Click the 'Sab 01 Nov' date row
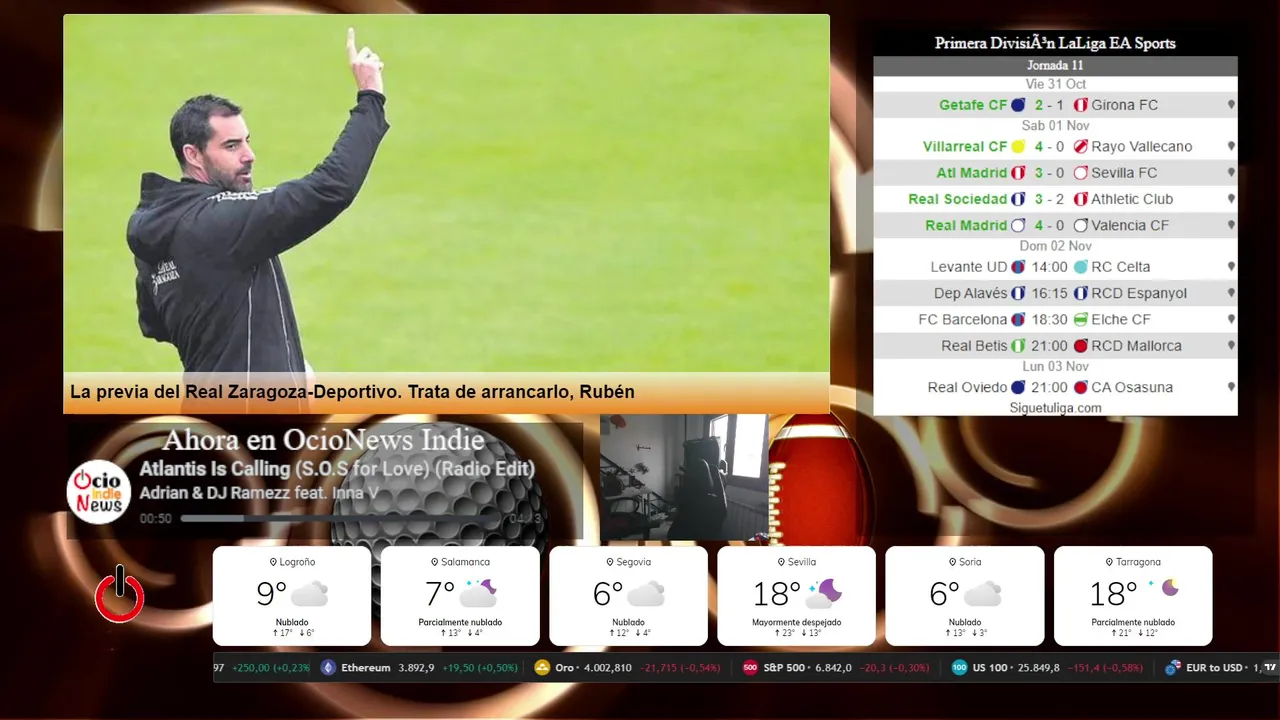The width and height of the screenshot is (1280, 720). click(1055, 126)
